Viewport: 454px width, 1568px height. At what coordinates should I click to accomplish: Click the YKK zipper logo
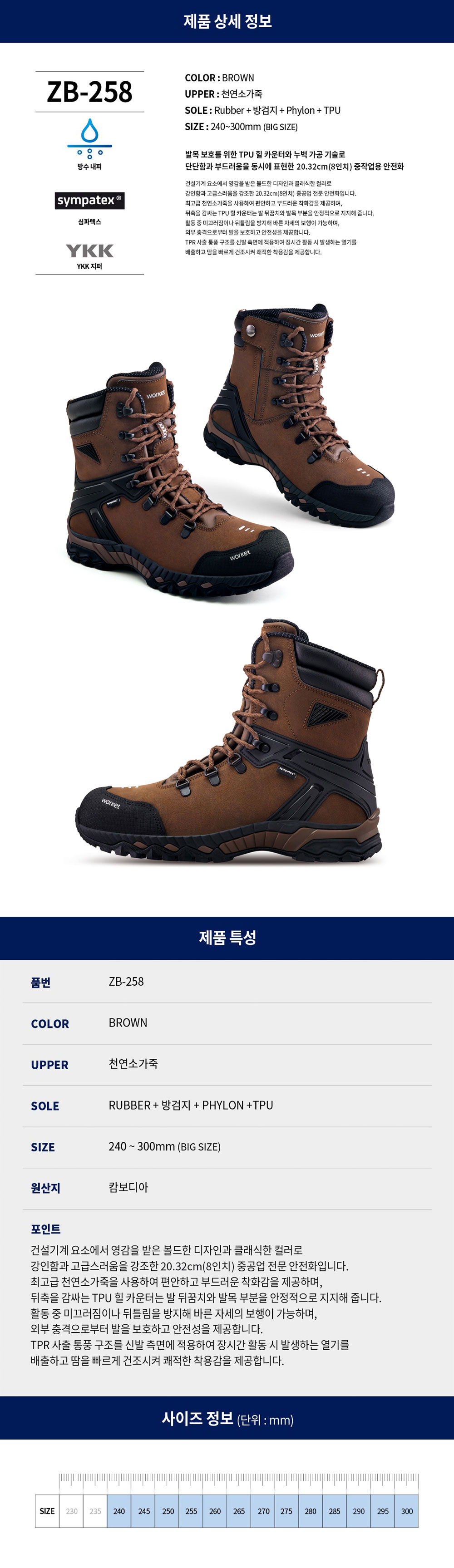[x=89, y=250]
